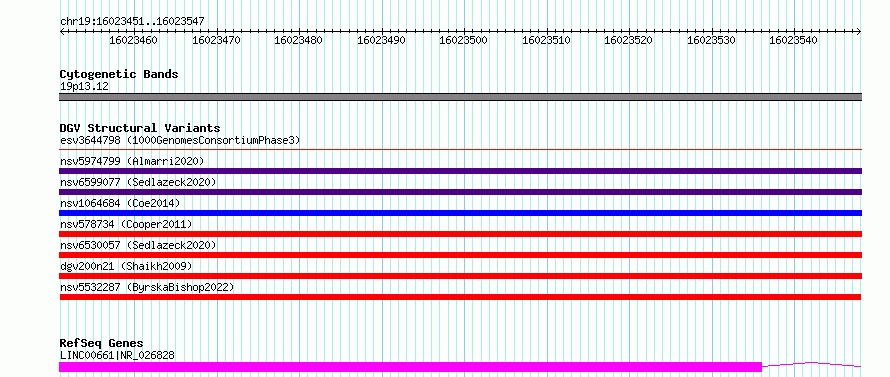The height and width of the screenshot is (377, 890).
Task: Select the gray 19p13.12 cytoband bar
Action: [x=460, y=97]
